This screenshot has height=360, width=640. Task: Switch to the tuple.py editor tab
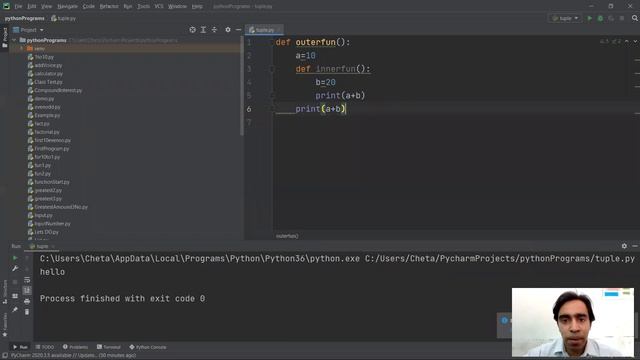pos(264,30)
